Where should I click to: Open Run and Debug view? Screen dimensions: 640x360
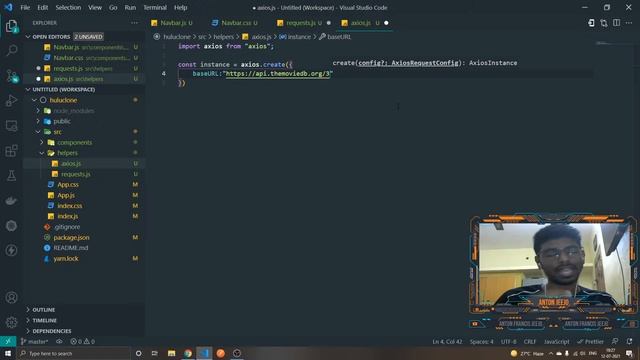[11, 100]
